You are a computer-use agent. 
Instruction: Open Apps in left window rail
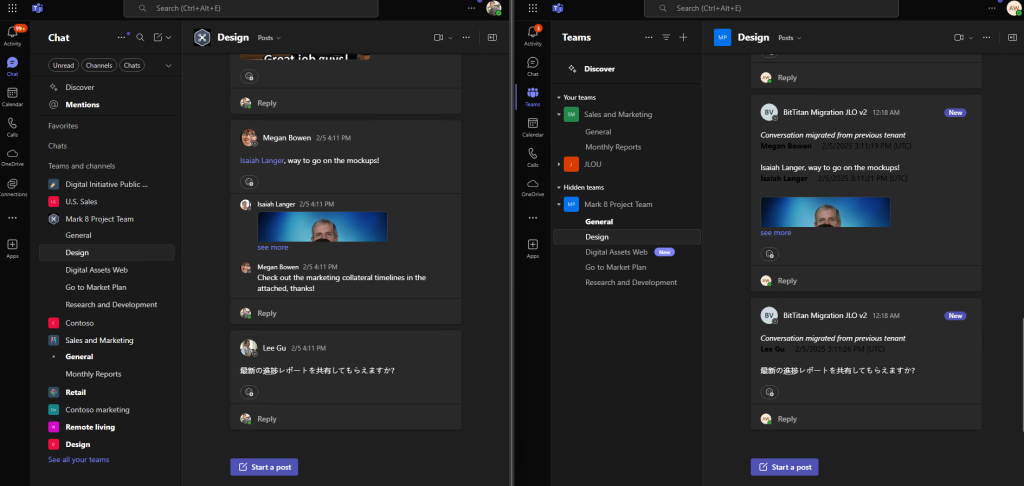click(x=12, y=248)
